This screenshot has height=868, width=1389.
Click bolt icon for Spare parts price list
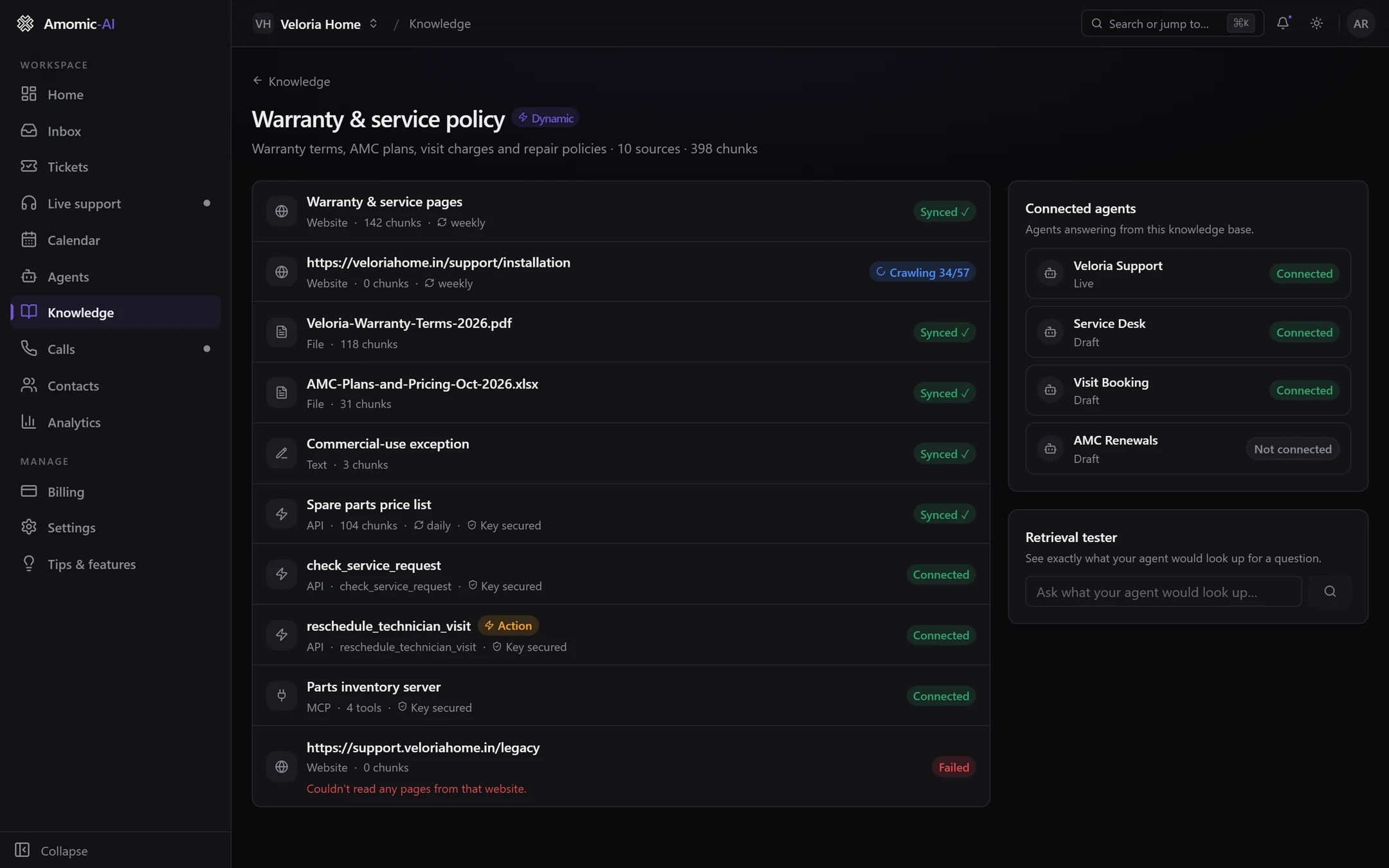[x=282, y=514]
